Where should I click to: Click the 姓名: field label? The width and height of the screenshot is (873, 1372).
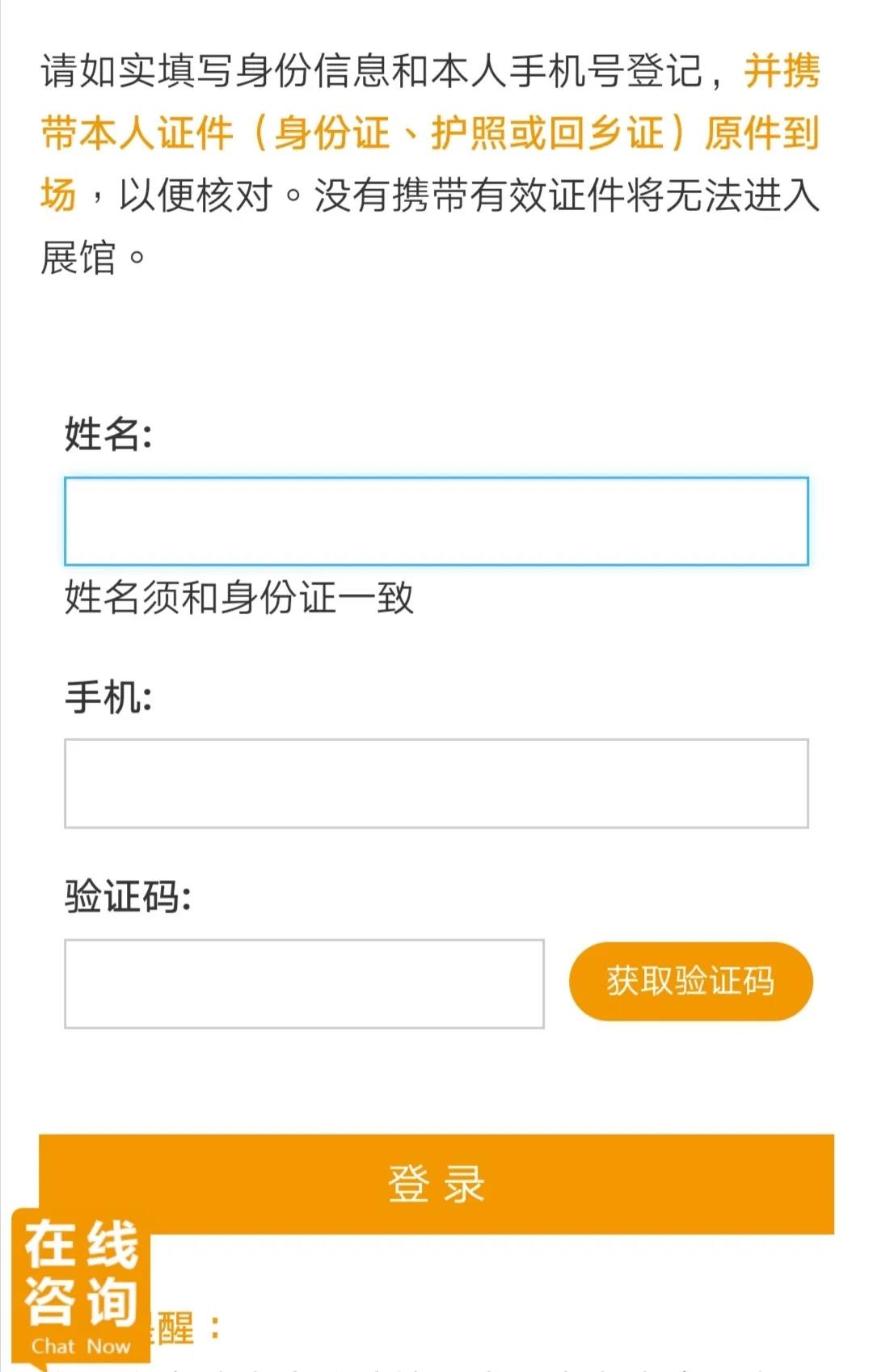(108, 434)
